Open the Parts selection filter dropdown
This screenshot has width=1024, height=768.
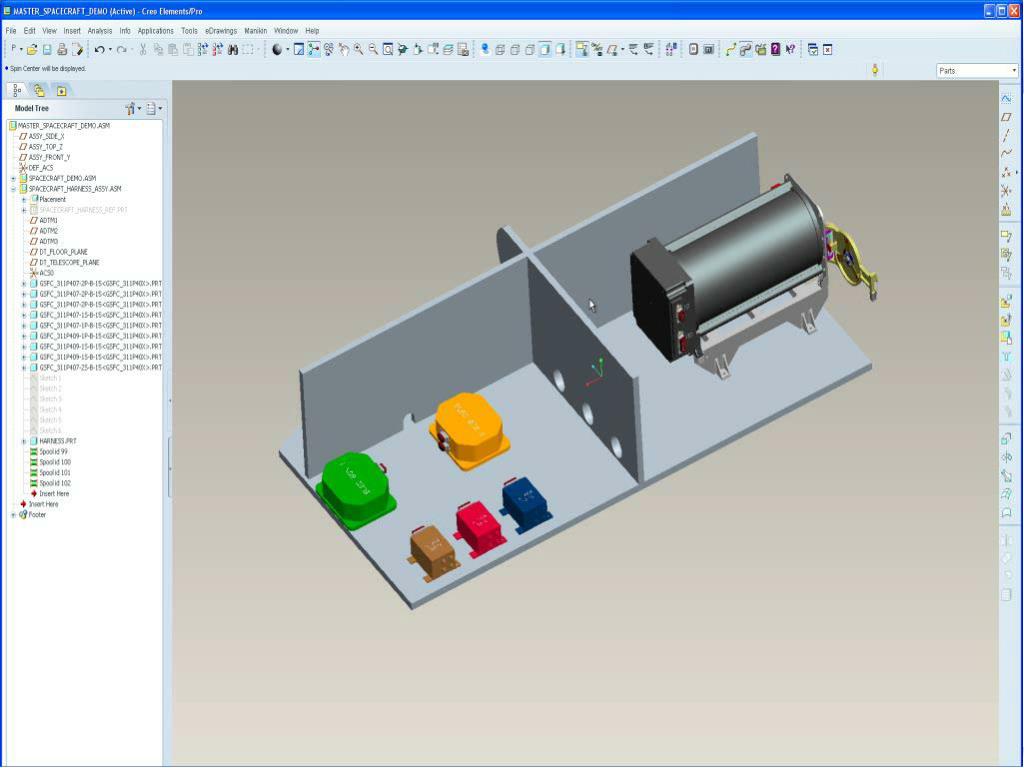pyautogui.click(x=977, y=71)
